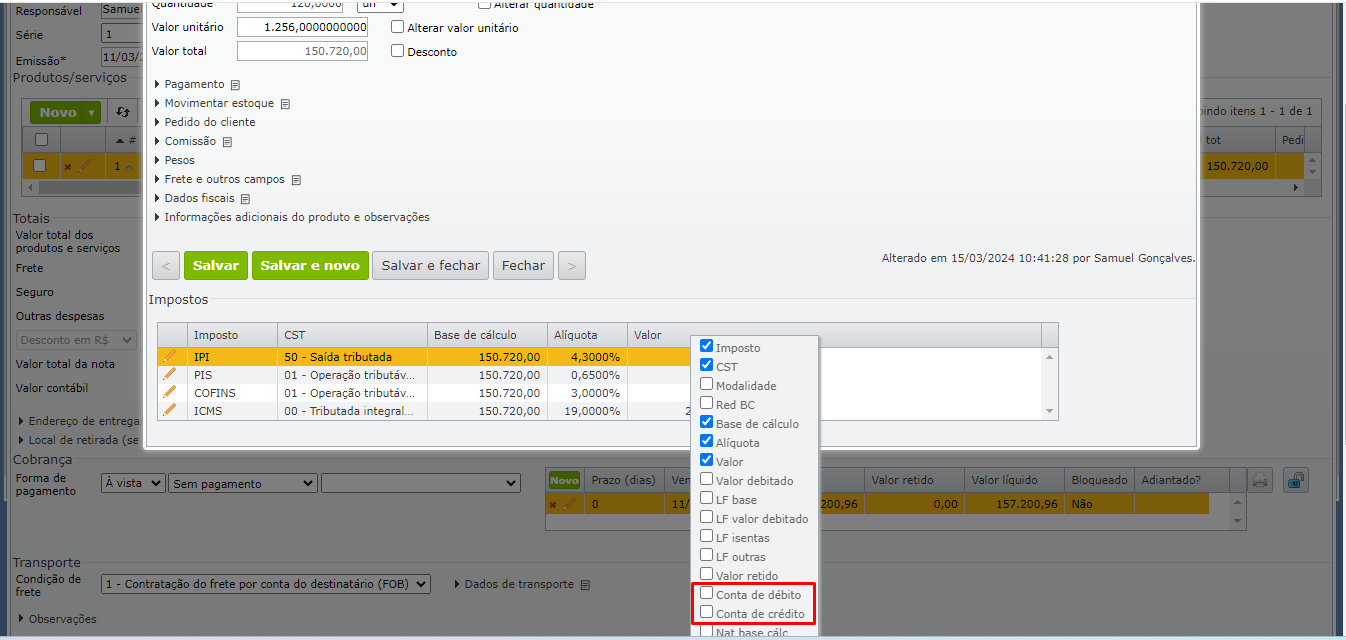The image size is (1346, 640).
Task: Go to previous item with < button
Action: 166,265
